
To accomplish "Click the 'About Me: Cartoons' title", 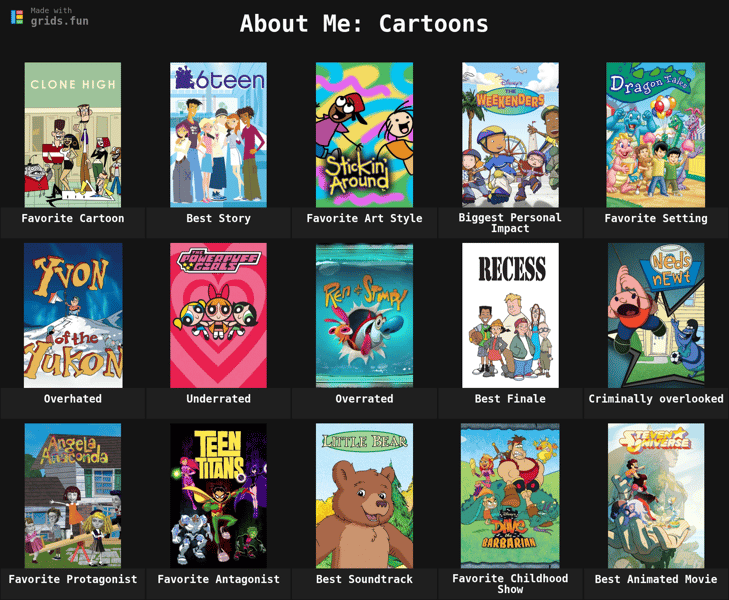I will point(364,24).
